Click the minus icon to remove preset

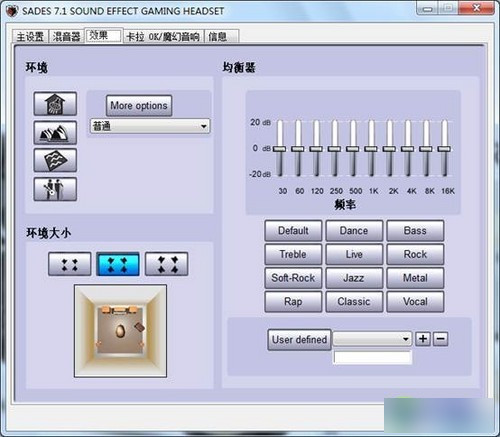point(440,339)
